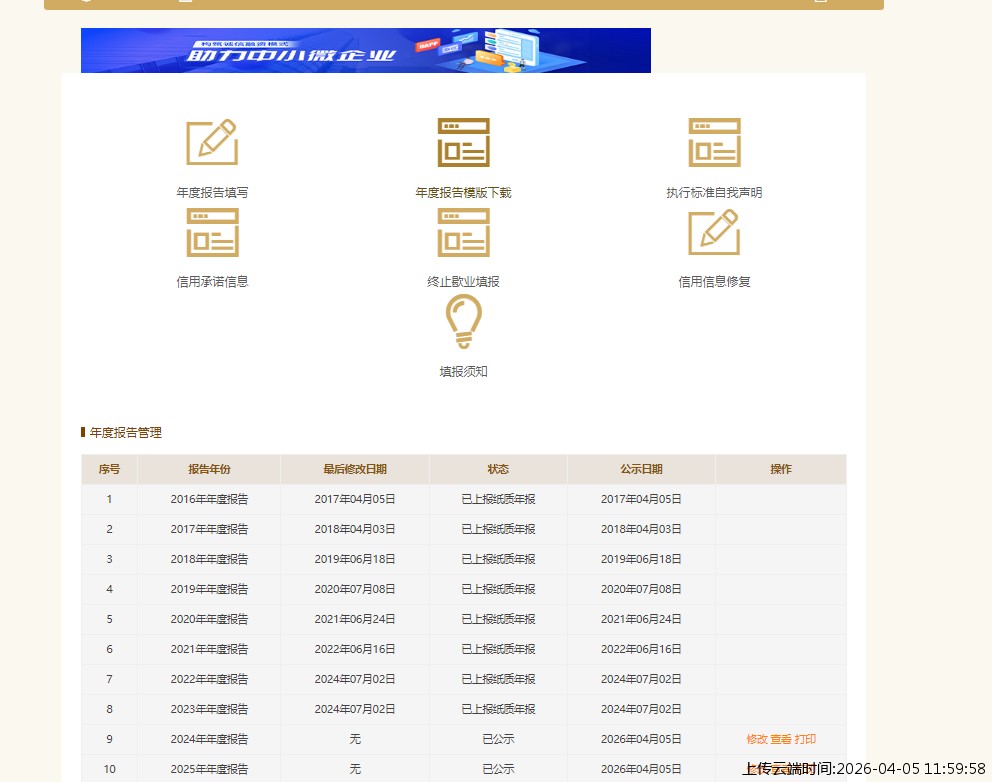Click the 终止歇业填报 icon

[463, 233]
